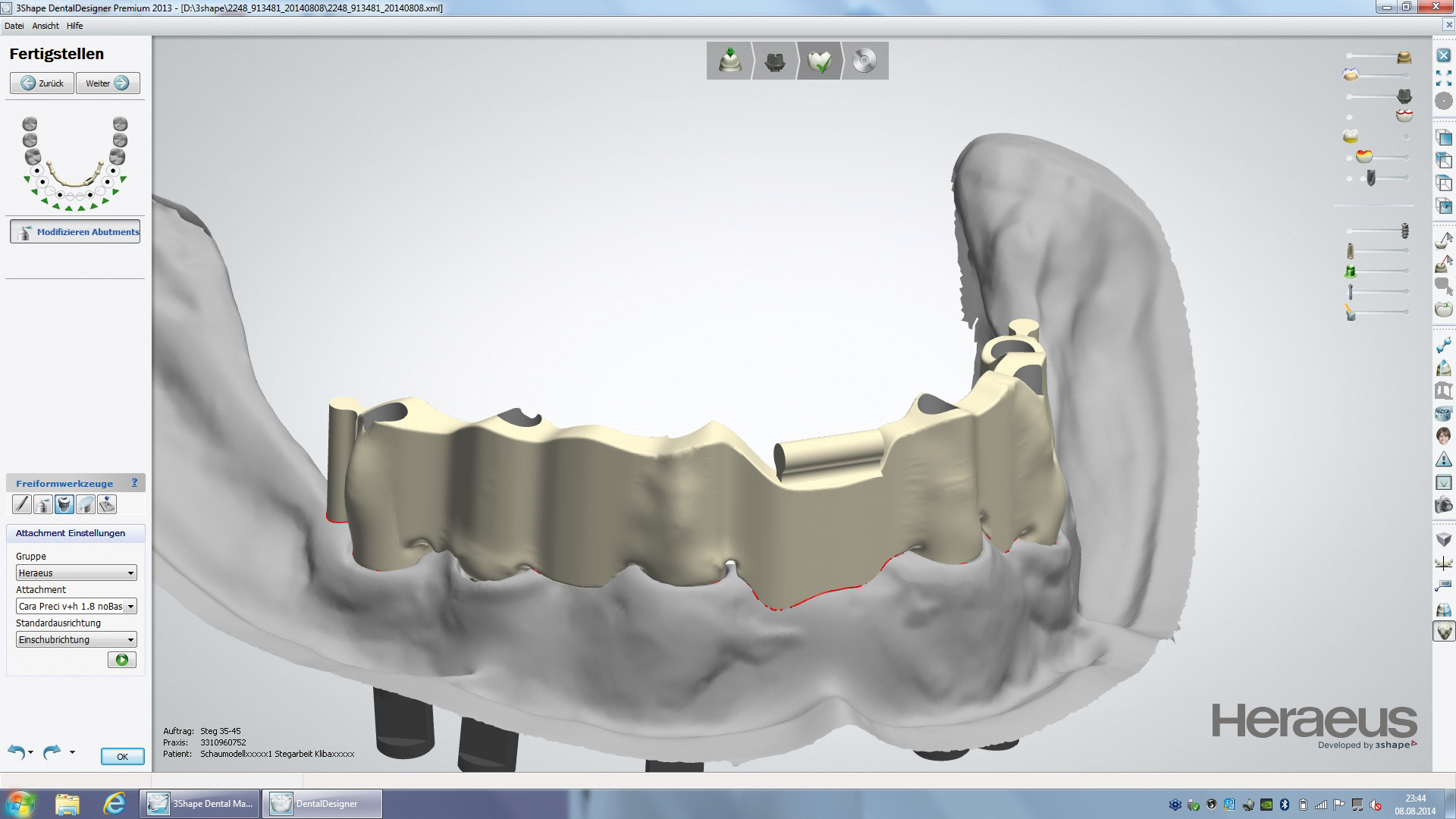
Task: Toggle the yellow-base tooth visibility
Action: click(x=1351, y=136)
